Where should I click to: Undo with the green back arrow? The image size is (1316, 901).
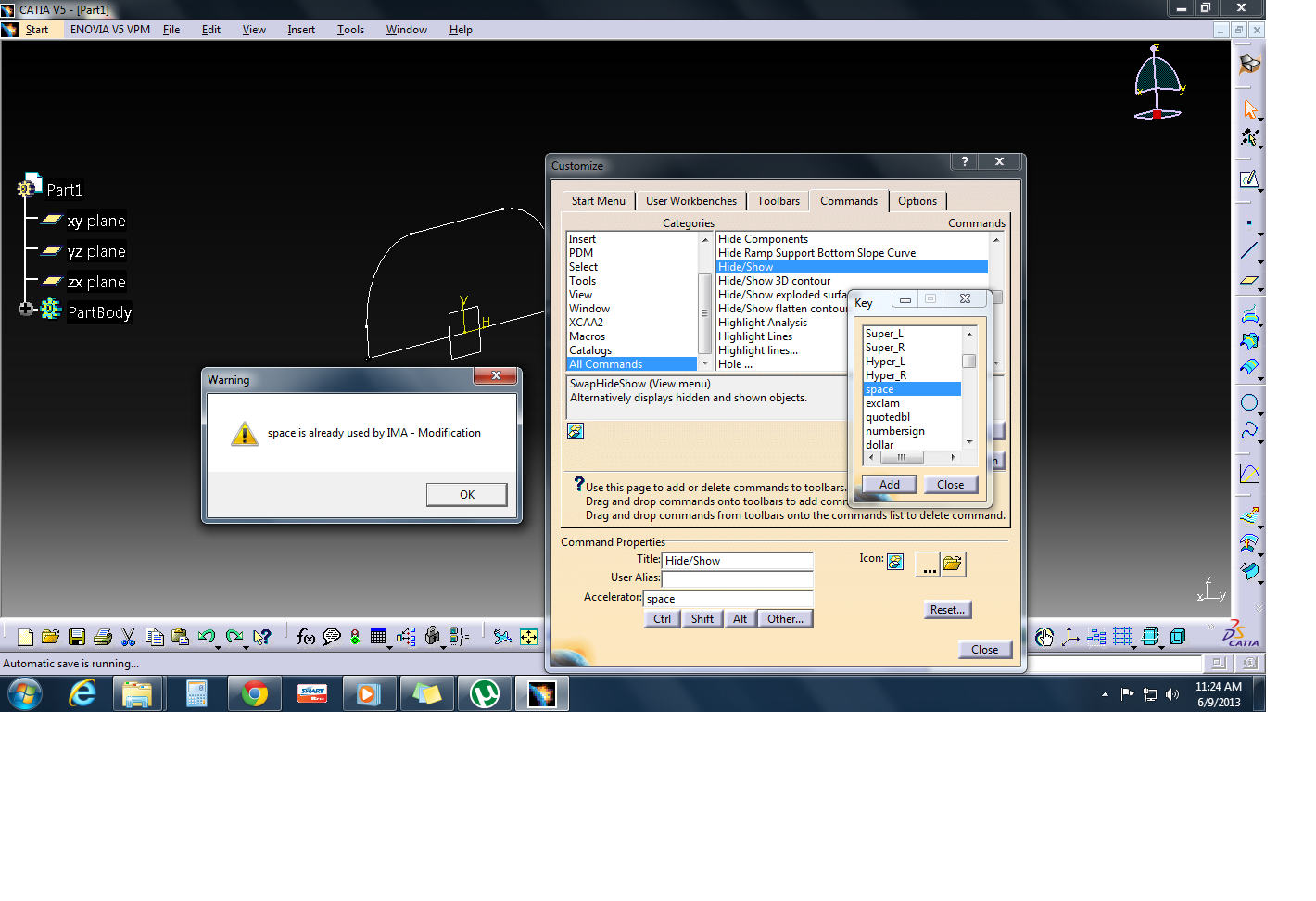[206, 636]
